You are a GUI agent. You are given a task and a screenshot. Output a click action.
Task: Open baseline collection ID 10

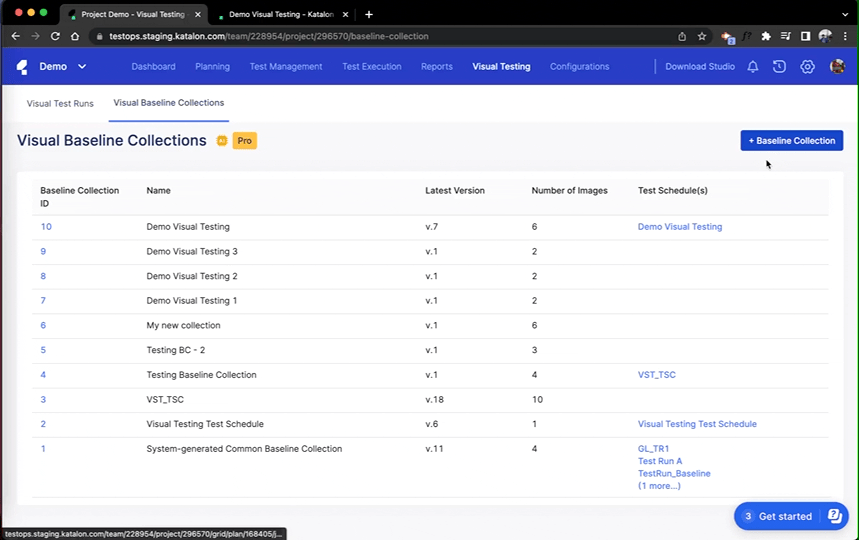click(x=46, y=227)
